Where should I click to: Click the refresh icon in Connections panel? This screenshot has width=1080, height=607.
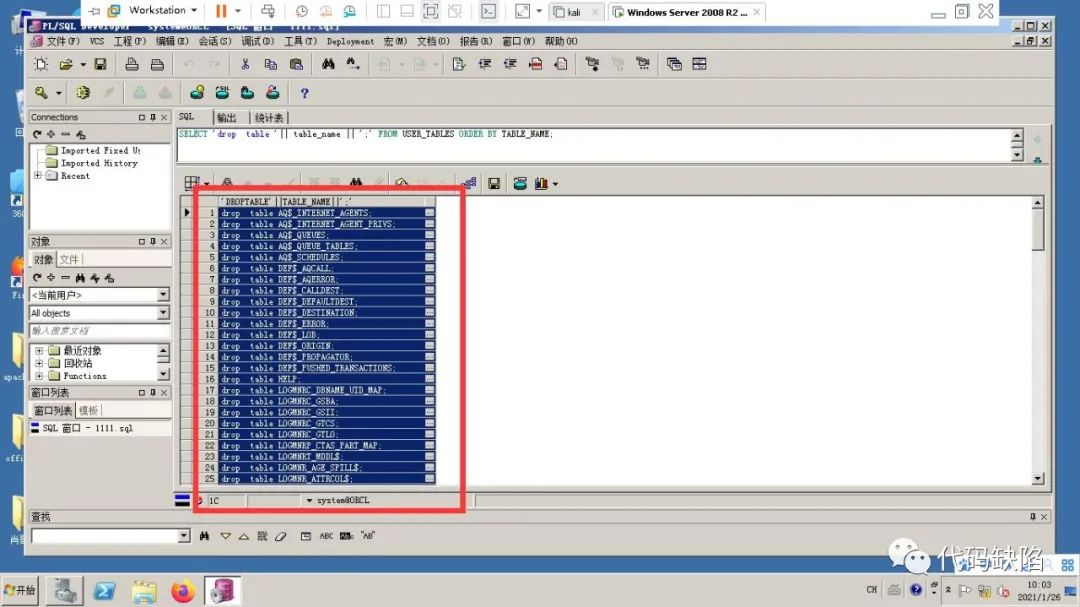pyautogui.click(x=37, y=134)
